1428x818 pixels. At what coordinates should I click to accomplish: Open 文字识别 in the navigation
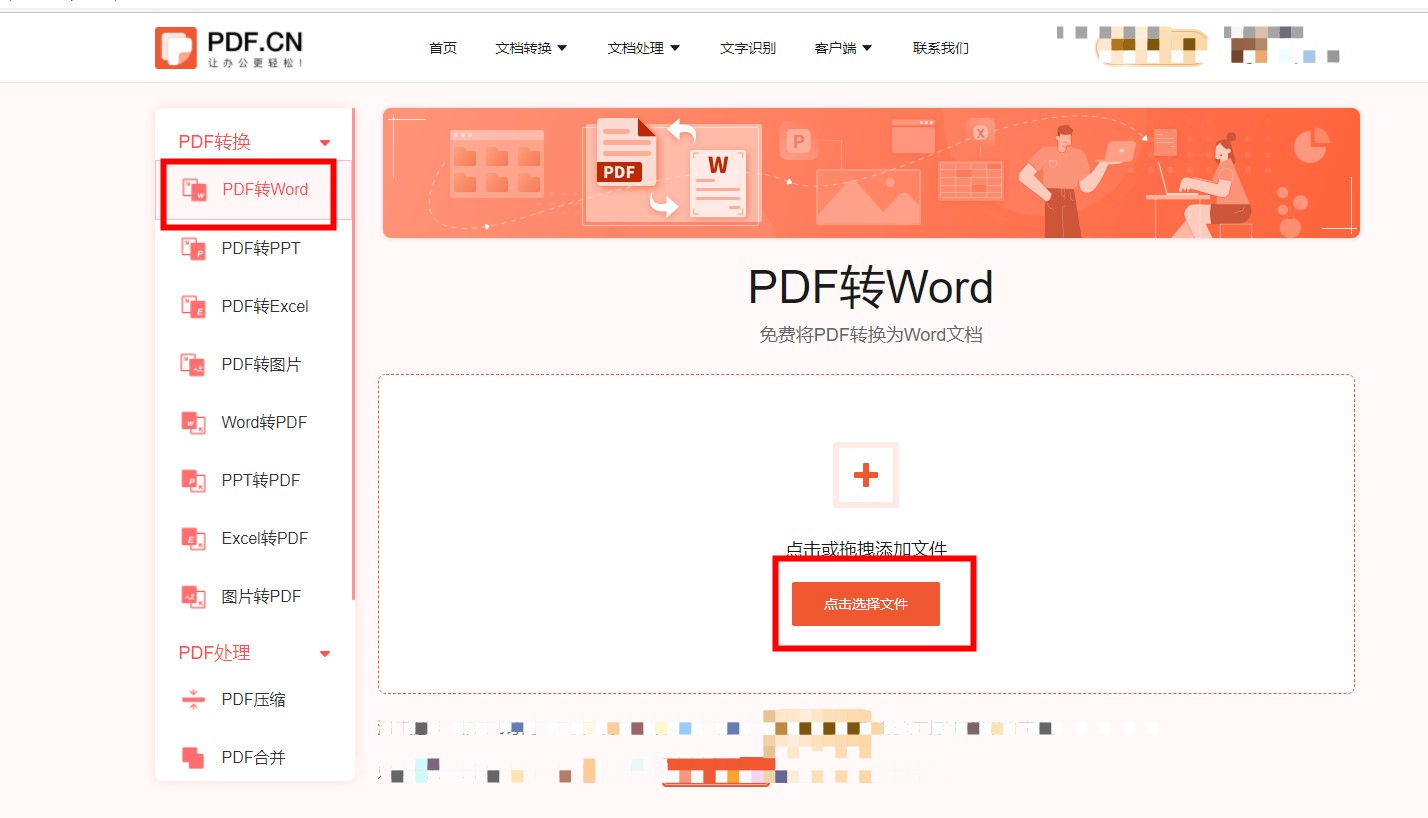click(x=748, y=48)
